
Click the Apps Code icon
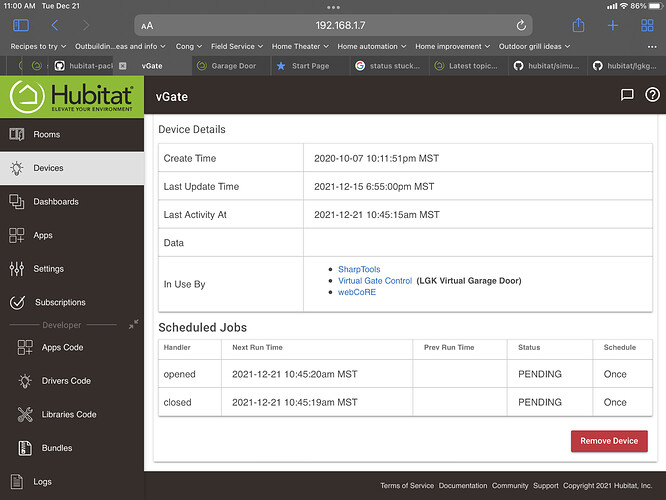click(25, 347)
